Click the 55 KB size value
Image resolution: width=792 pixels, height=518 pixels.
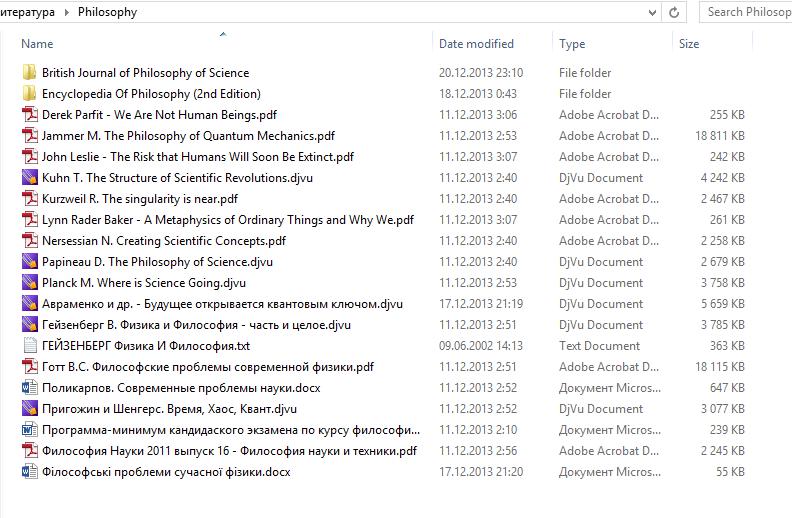(x=730, y=473)
